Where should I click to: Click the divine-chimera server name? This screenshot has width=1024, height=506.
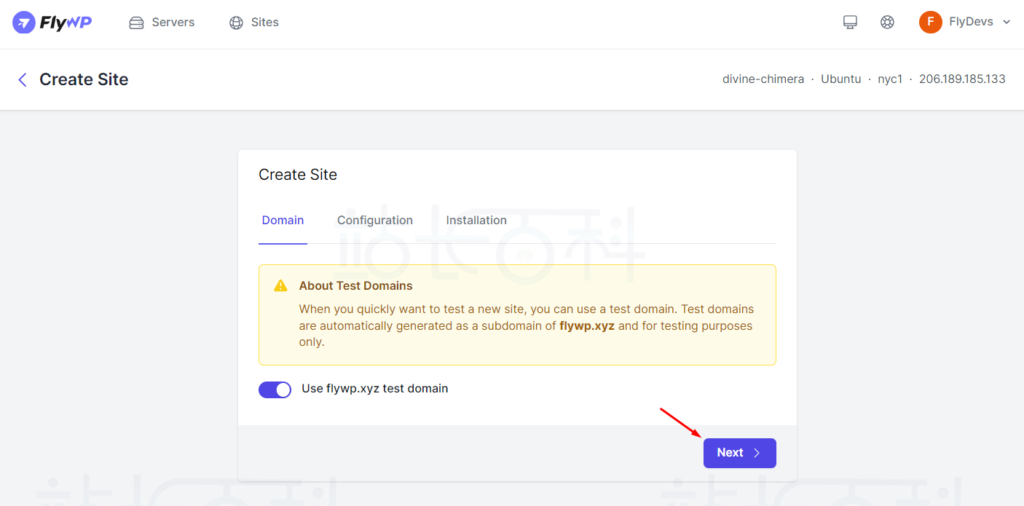click(x=763, y=79)
